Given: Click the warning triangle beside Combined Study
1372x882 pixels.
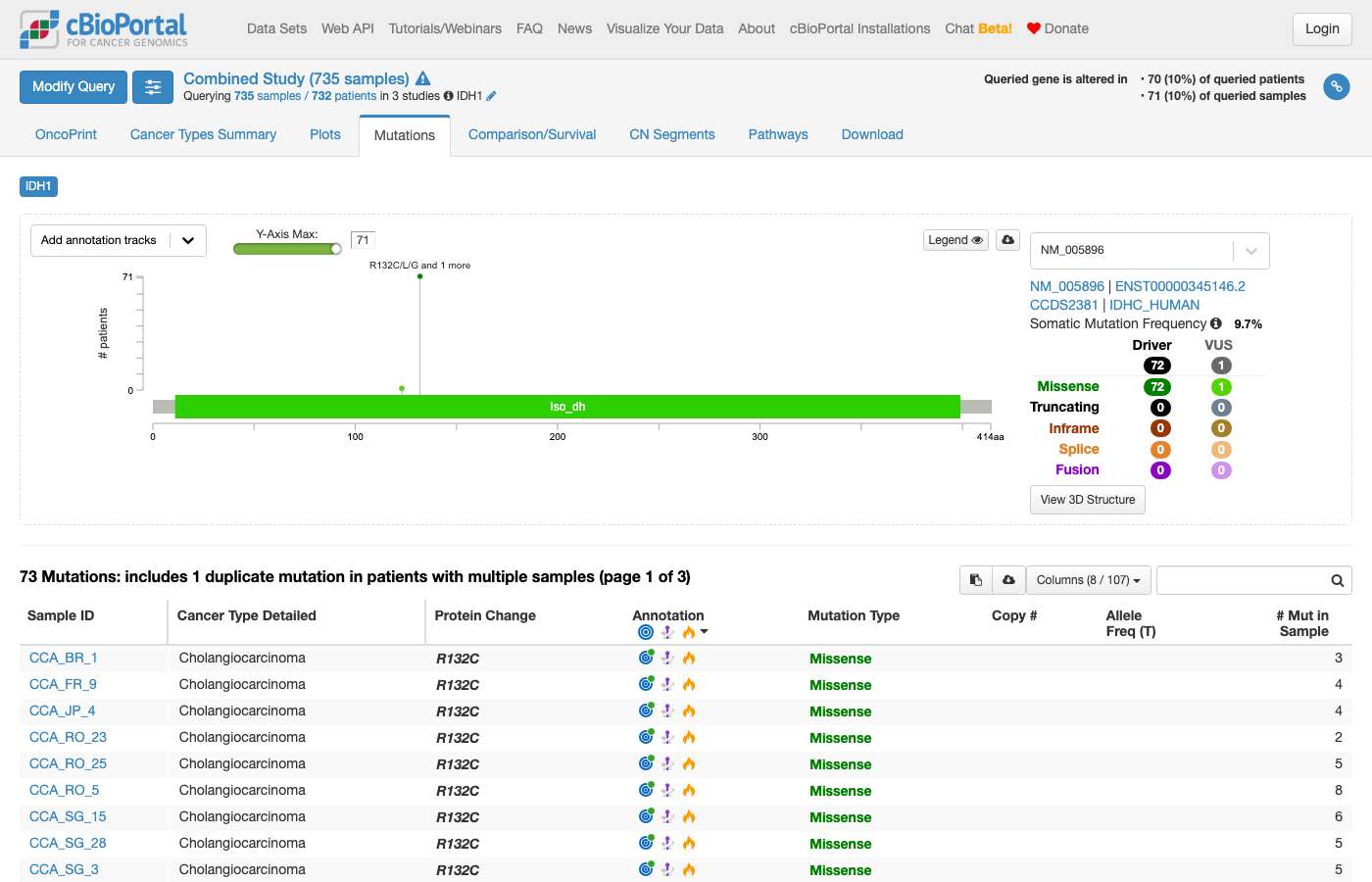Looking at the screenshot, I should point(423,78).
